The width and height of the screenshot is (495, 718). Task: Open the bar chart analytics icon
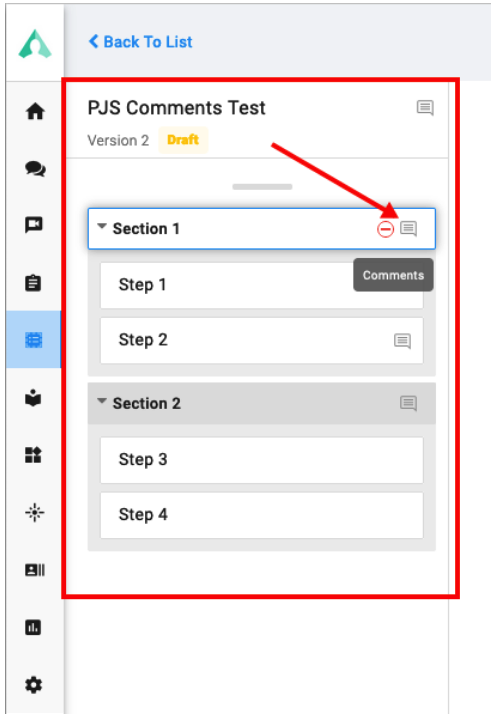point(33,627)
